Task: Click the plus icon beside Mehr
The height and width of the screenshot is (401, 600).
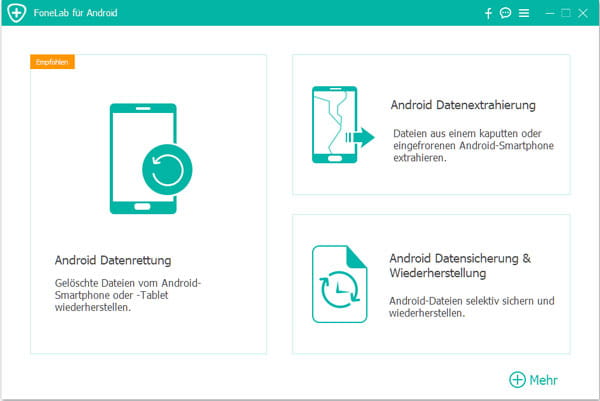Action: click(517, 380)
